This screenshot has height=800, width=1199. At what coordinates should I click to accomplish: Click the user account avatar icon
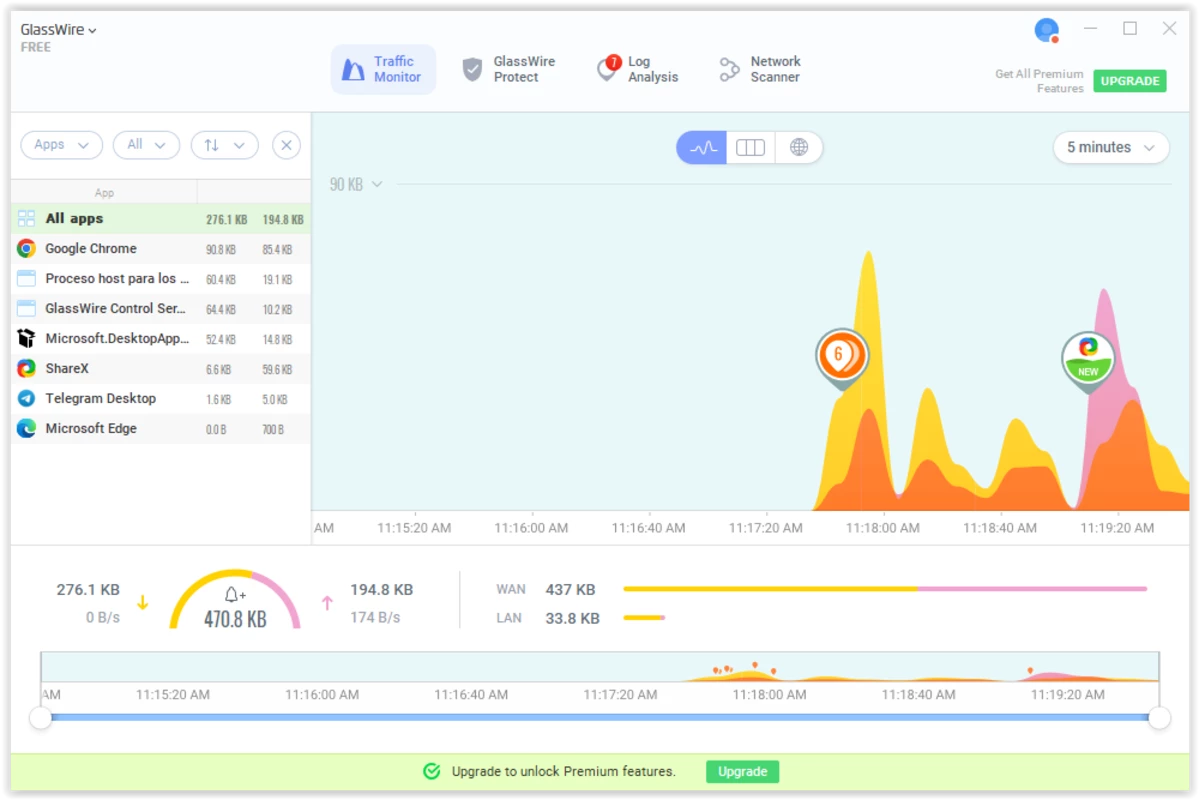click(1046, 30)
